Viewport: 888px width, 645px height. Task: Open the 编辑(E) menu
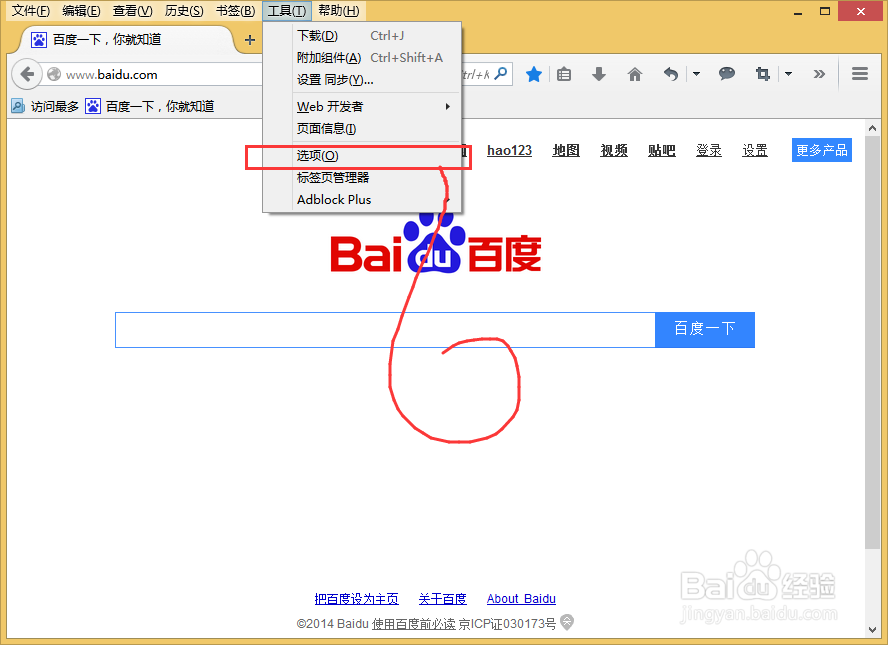81,11
